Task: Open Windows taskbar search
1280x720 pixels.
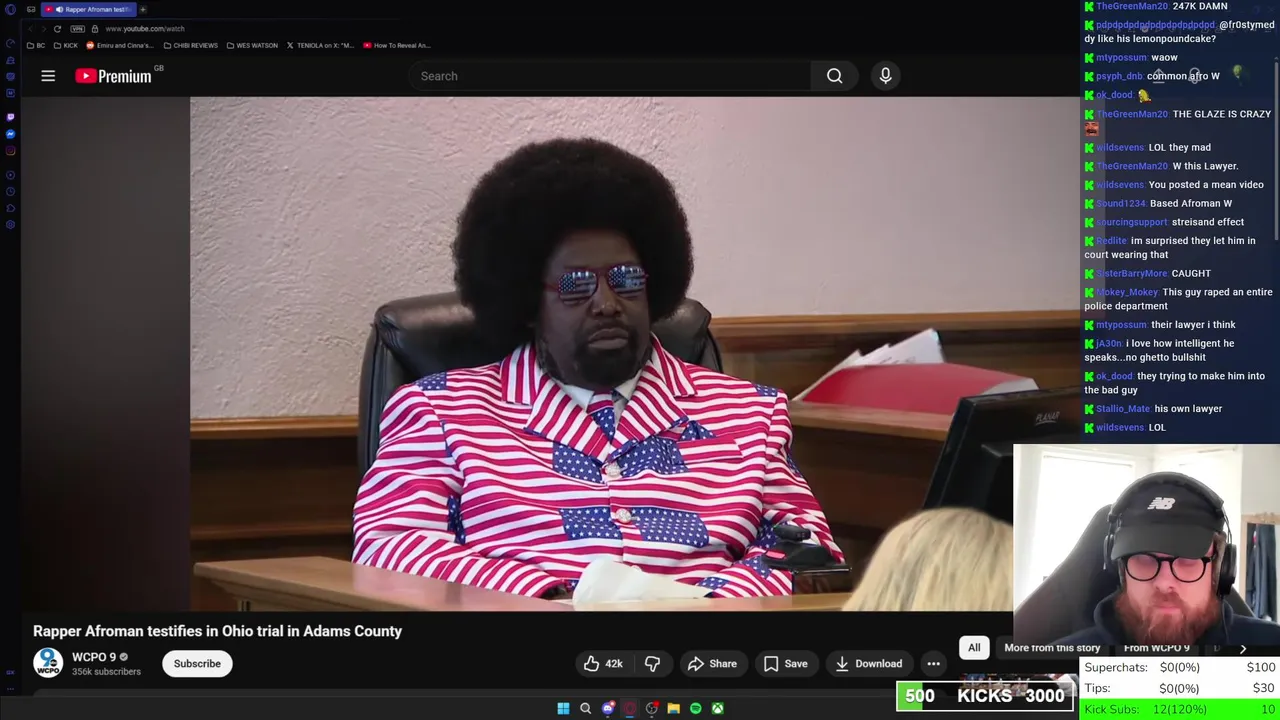Action: click(585, 708)
